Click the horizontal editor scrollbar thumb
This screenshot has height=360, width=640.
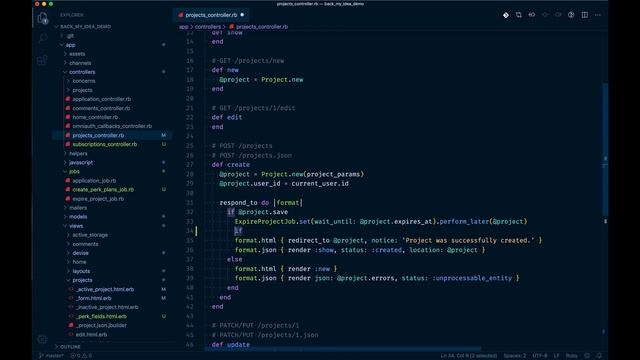pos(343,349)
